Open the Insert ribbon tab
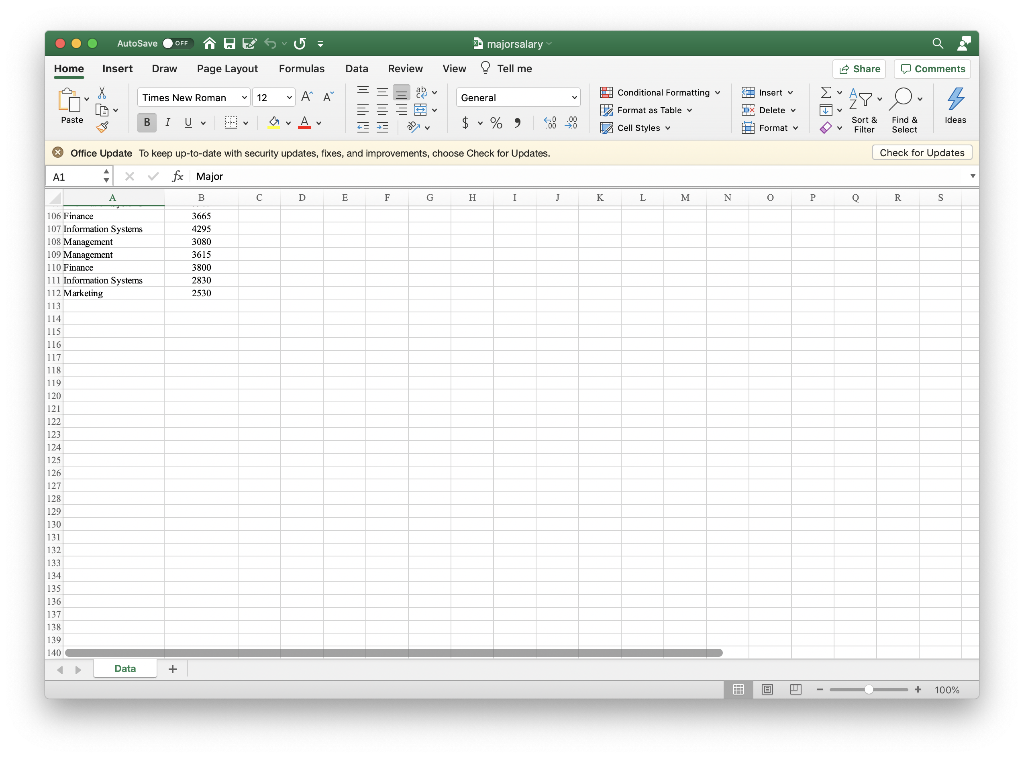 click(x=117, y=69)
